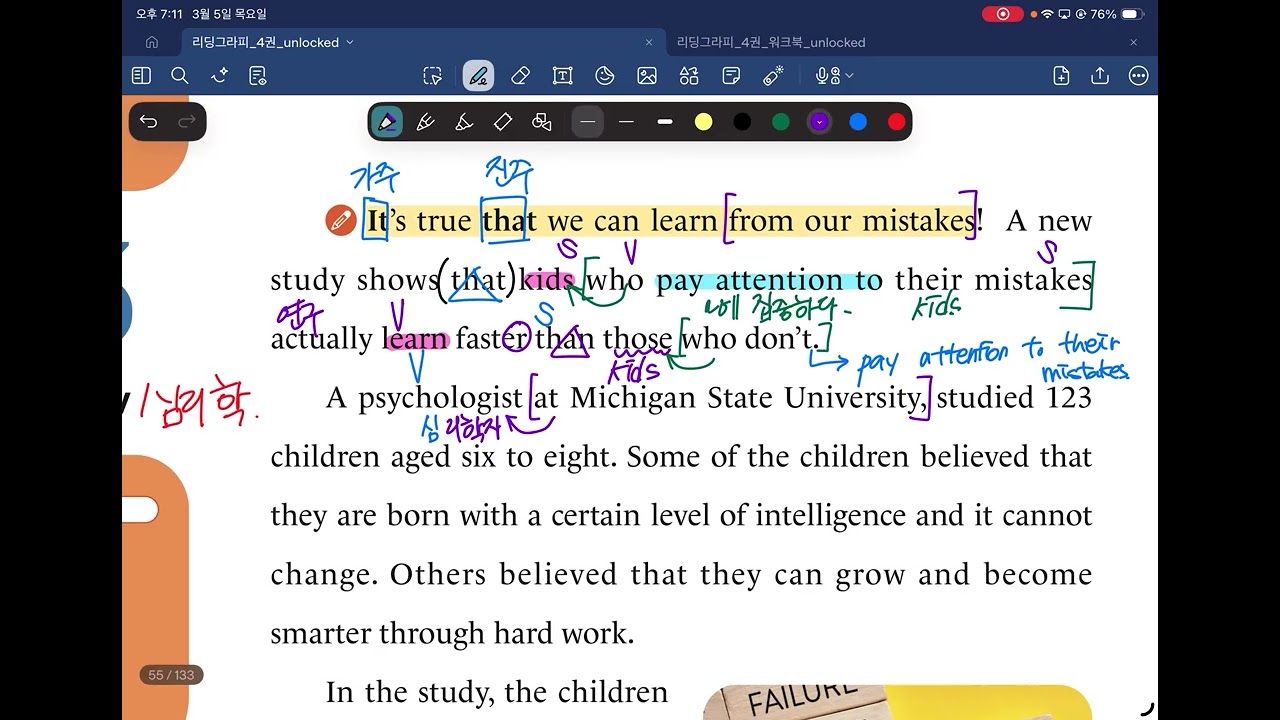This screenshot has width=1280, height=720.
Task: Open the share export icon
Action: coord(1100,76)
